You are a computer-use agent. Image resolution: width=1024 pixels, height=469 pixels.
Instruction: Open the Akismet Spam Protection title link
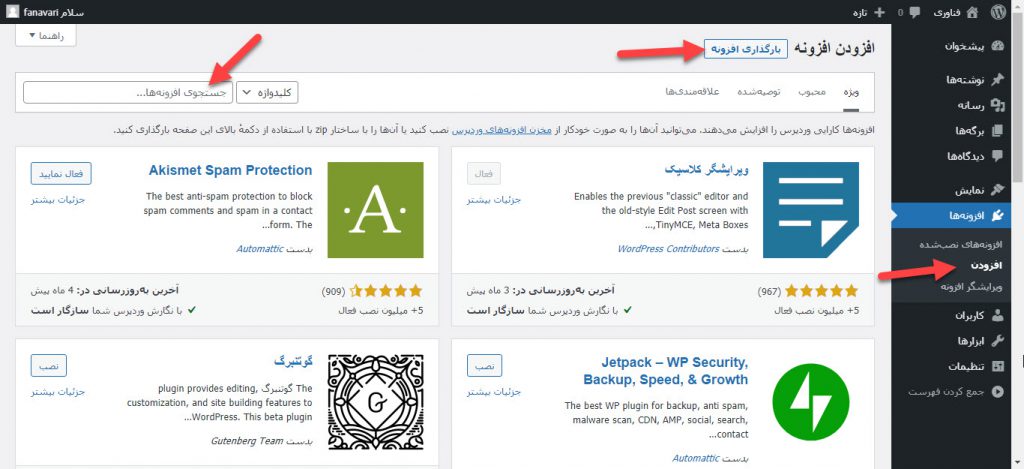point(230,171)
